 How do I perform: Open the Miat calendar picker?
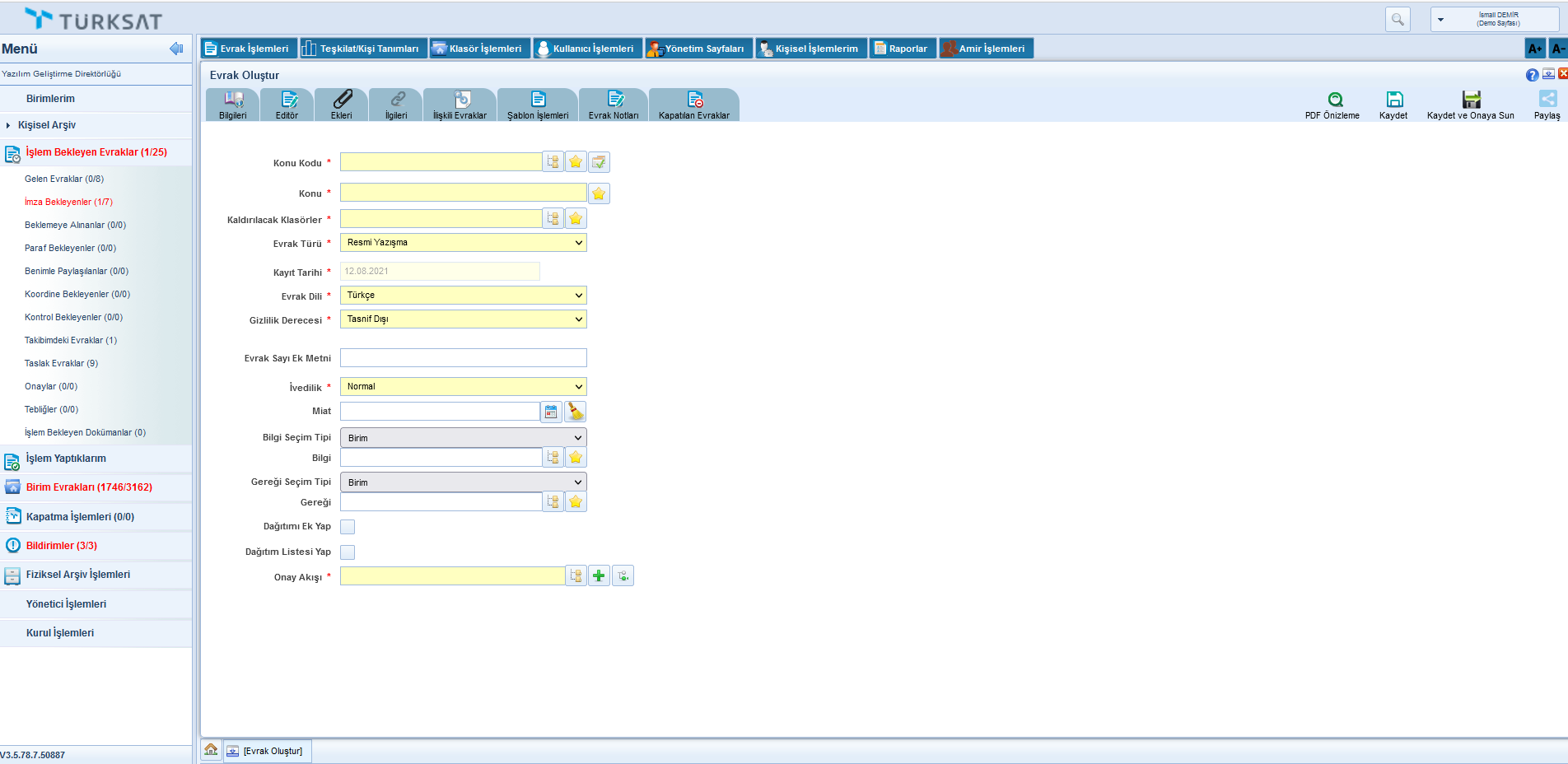(x=551, y=412)
